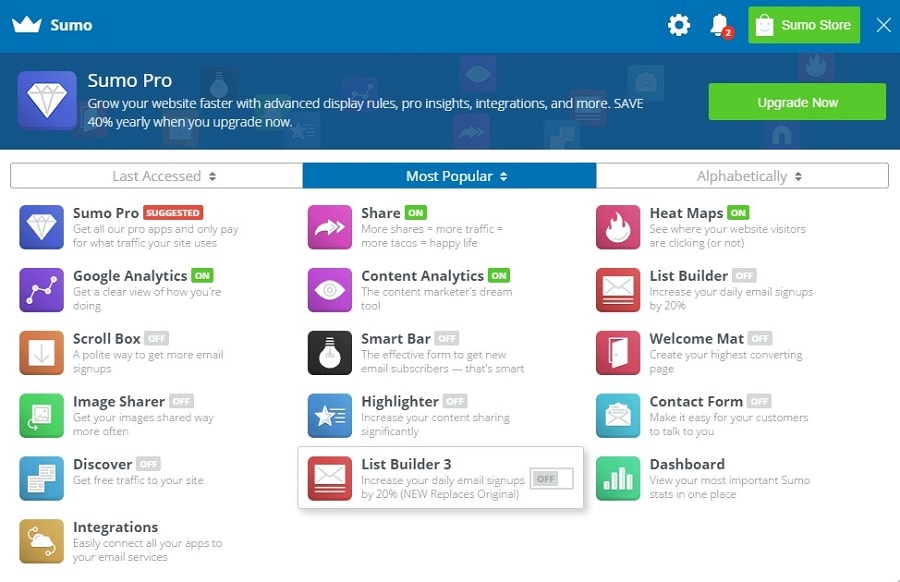Image resolution: width=900 pixels, height=582 pixels.
Task: Sort apps by Last Accessed tab
Action: pyautogui.click(x=157, y=176)
